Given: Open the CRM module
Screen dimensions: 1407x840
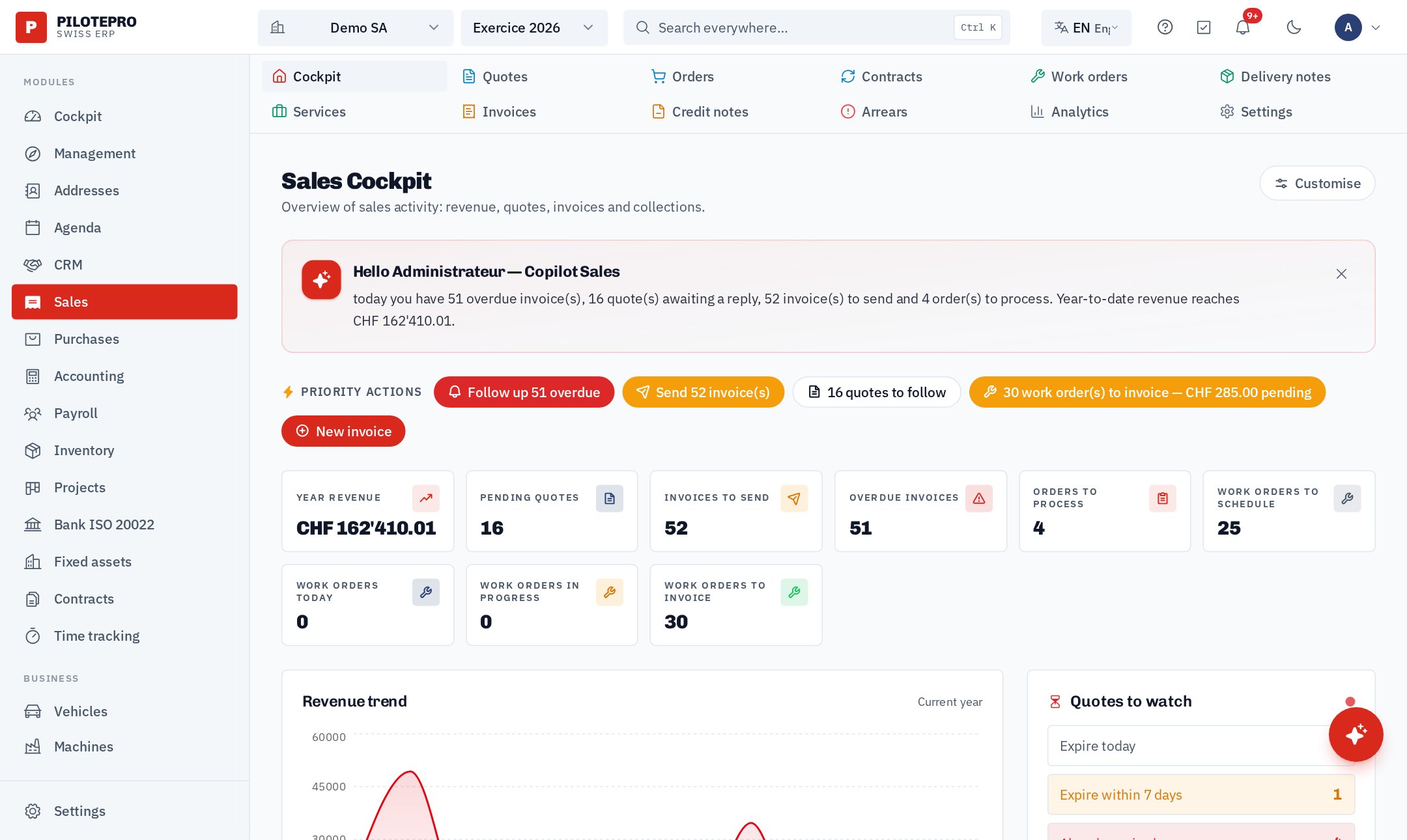Looking at the screenshot, I should (x=124, y=265).
